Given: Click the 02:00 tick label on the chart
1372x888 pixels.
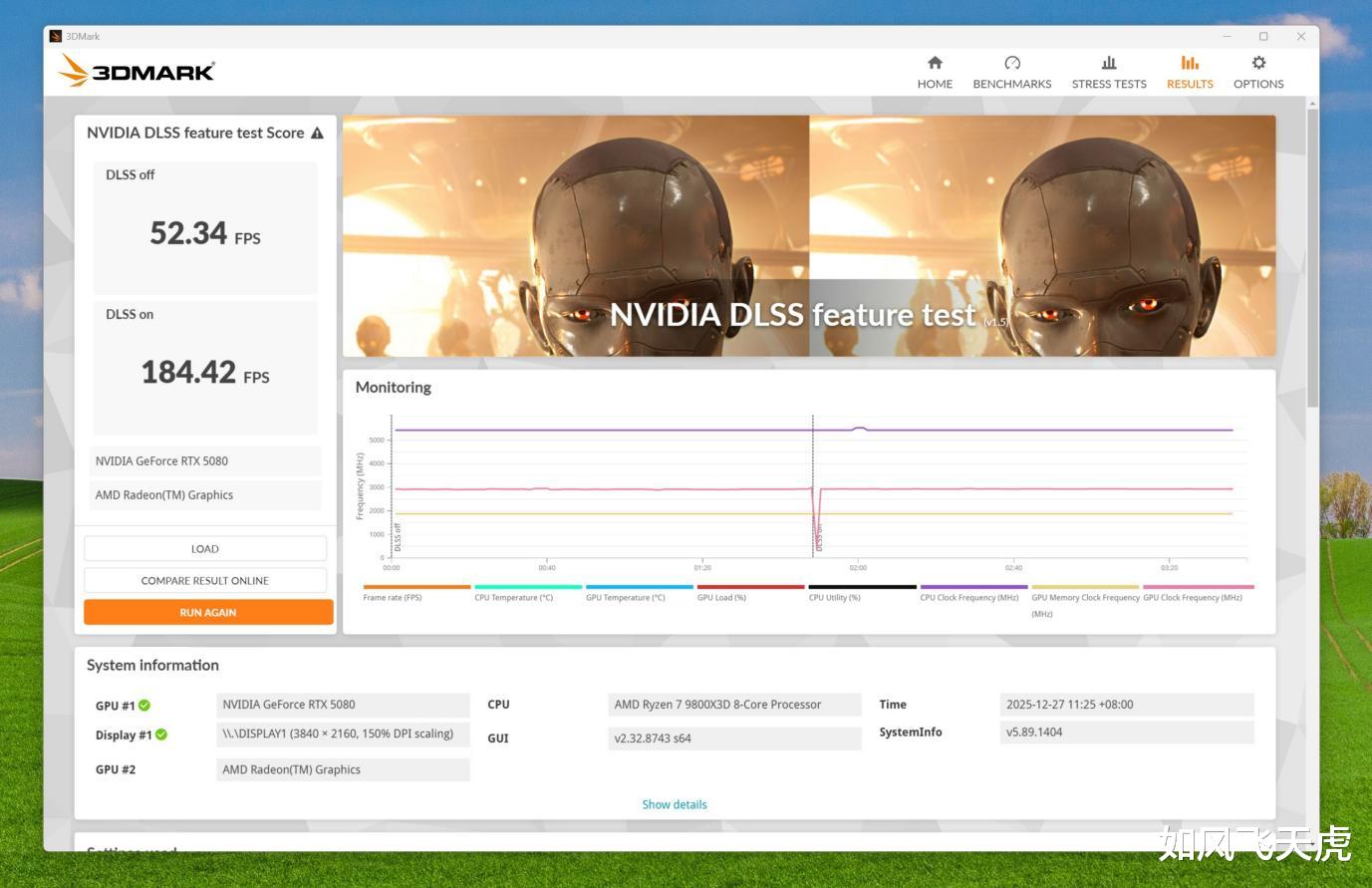Looking at the screenshot, I should click(x=858, y=568).
